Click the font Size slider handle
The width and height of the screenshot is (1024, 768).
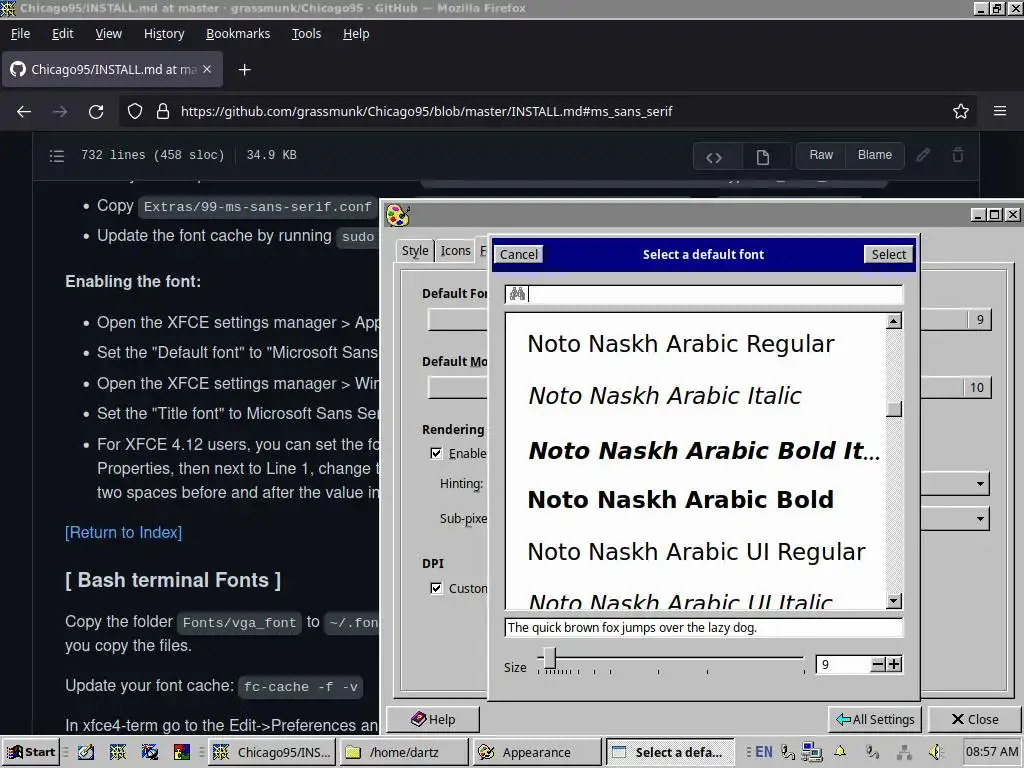click(550, 658)
